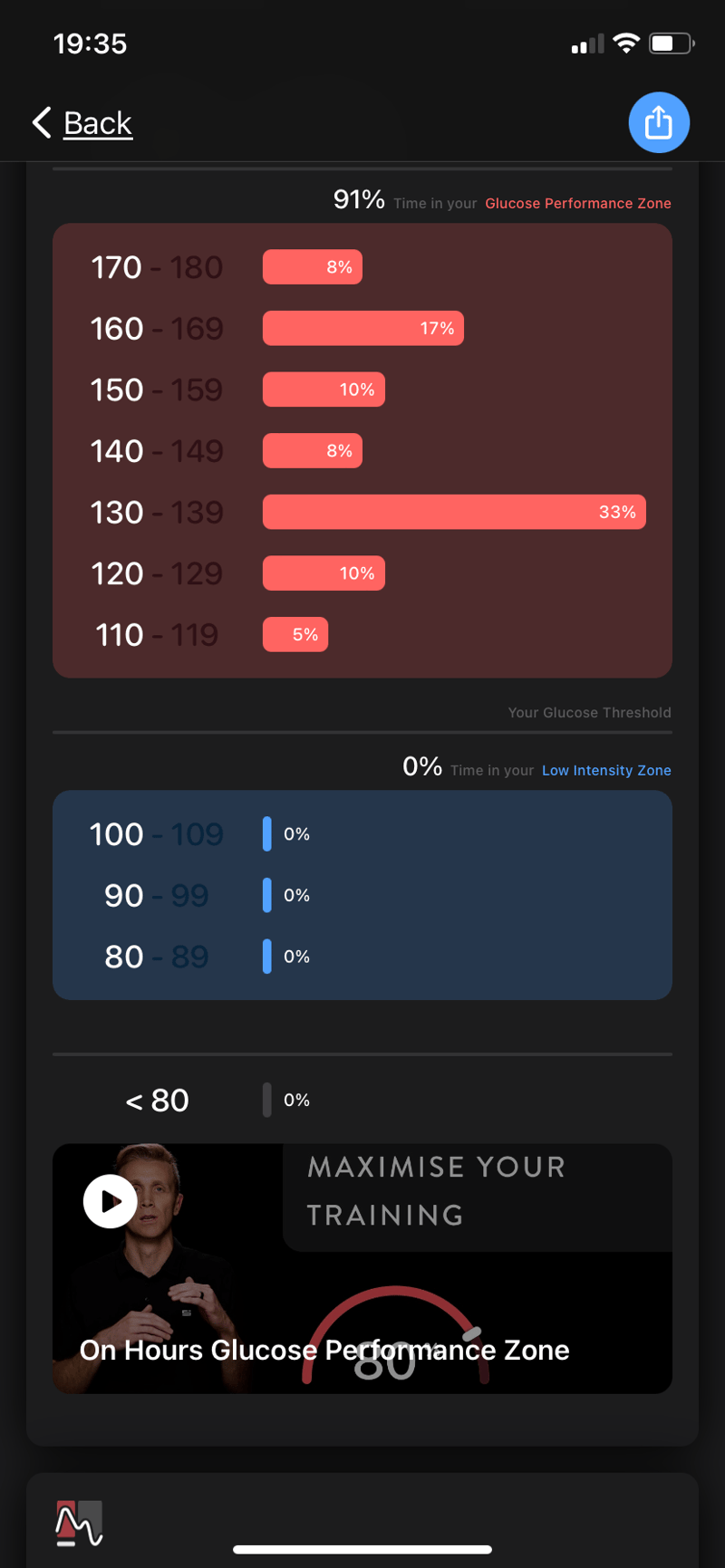Tap the blue share icon
Viewport: 725px width, 1568px height.
pos(659,122)
